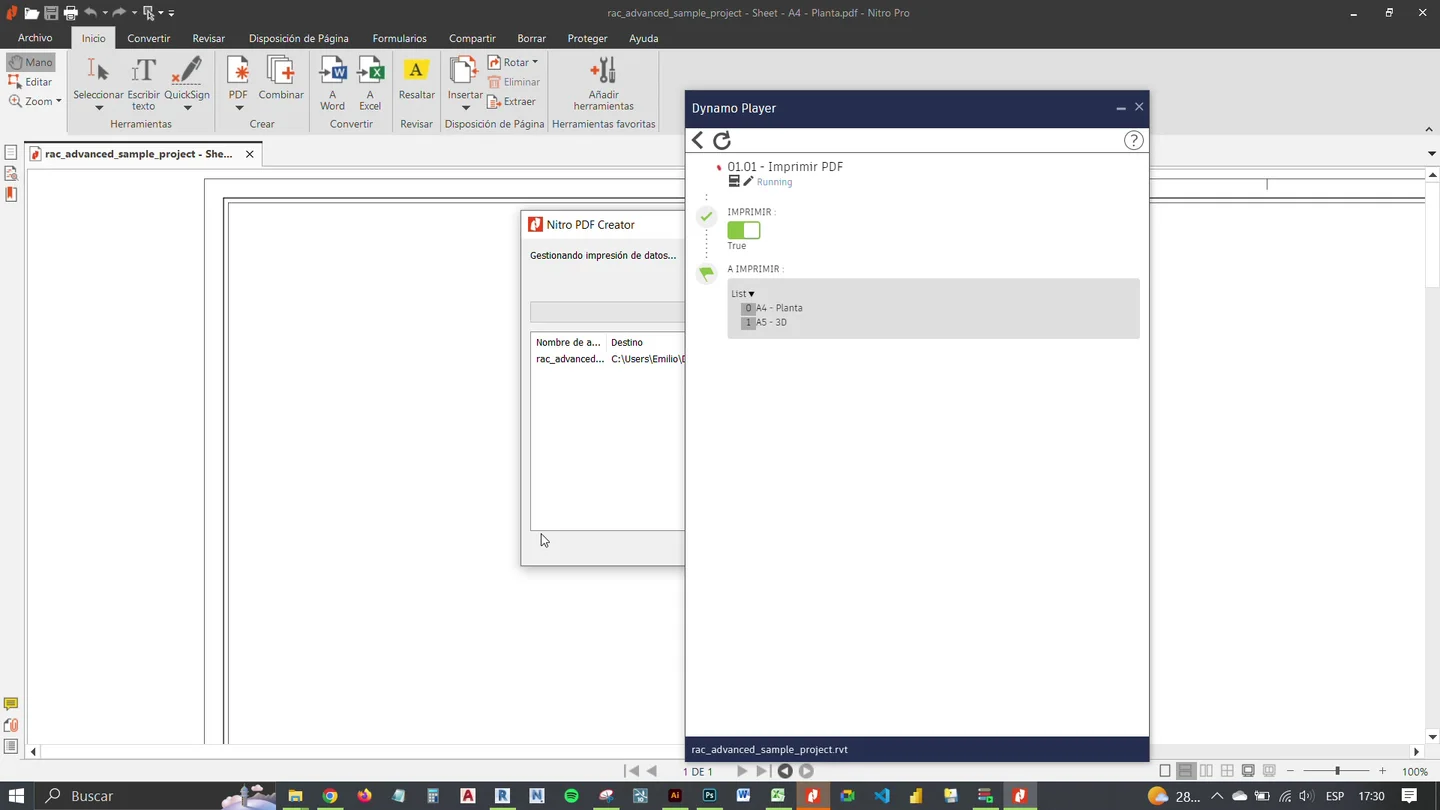The width and height of the screenshot is (1440, 810).
Task: Open the Windows Start menu
Action: tap(17, 796)
